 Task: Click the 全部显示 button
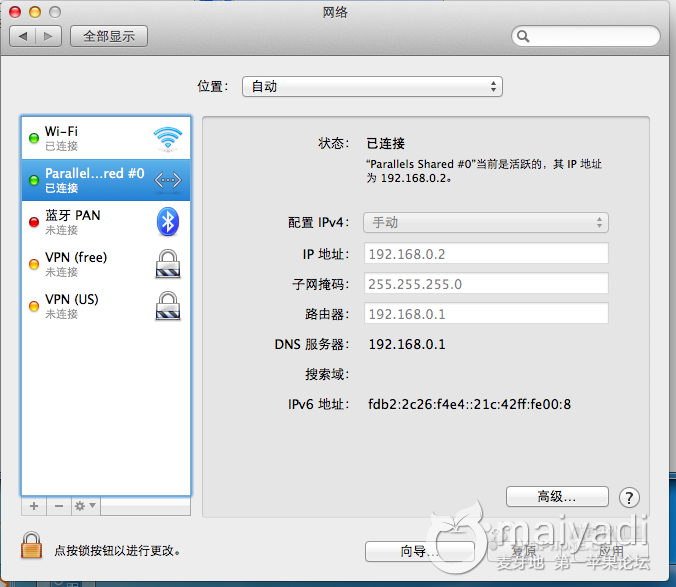(109, 36)
